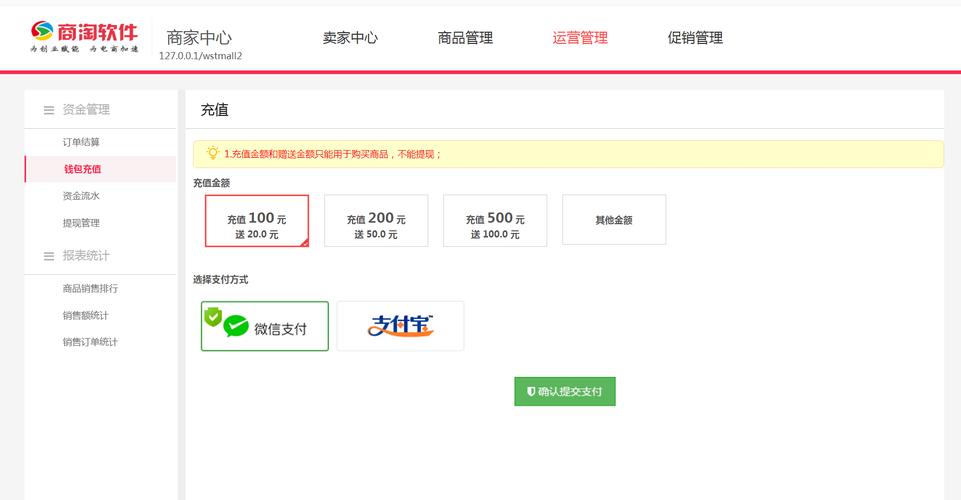Viewport: 961px width, 500px height.
Task: Click the 选择支付方式 label
Action: point(221,279)
